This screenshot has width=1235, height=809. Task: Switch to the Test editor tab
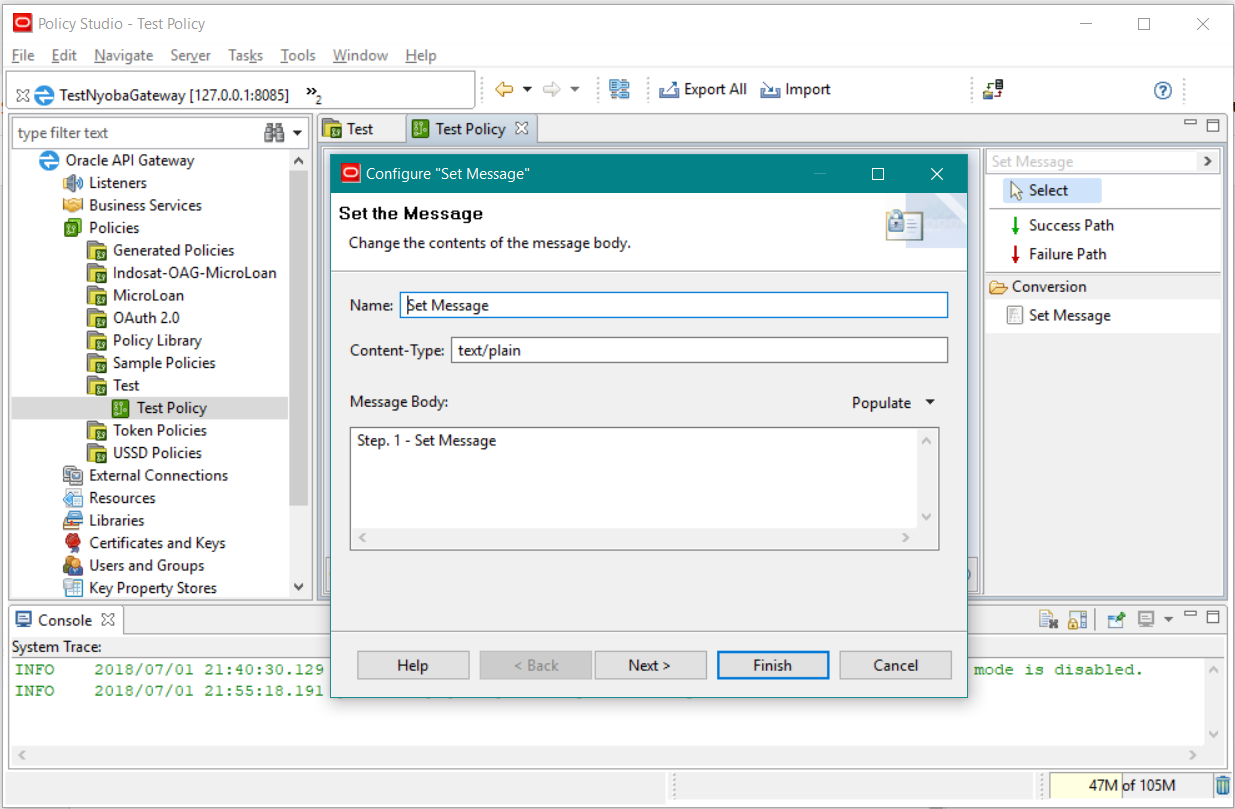(x=360, y=129)
